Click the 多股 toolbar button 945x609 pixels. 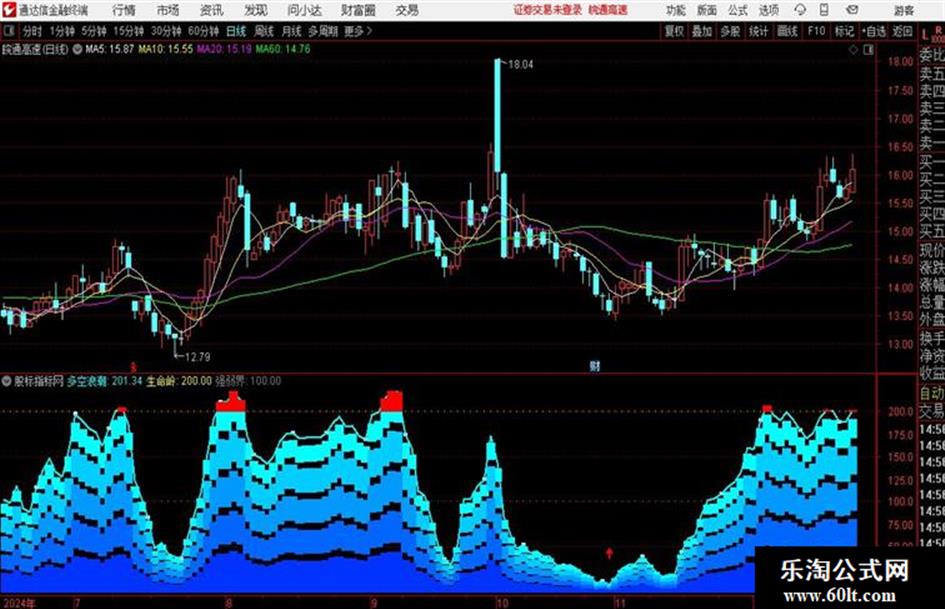pos(730,31)
